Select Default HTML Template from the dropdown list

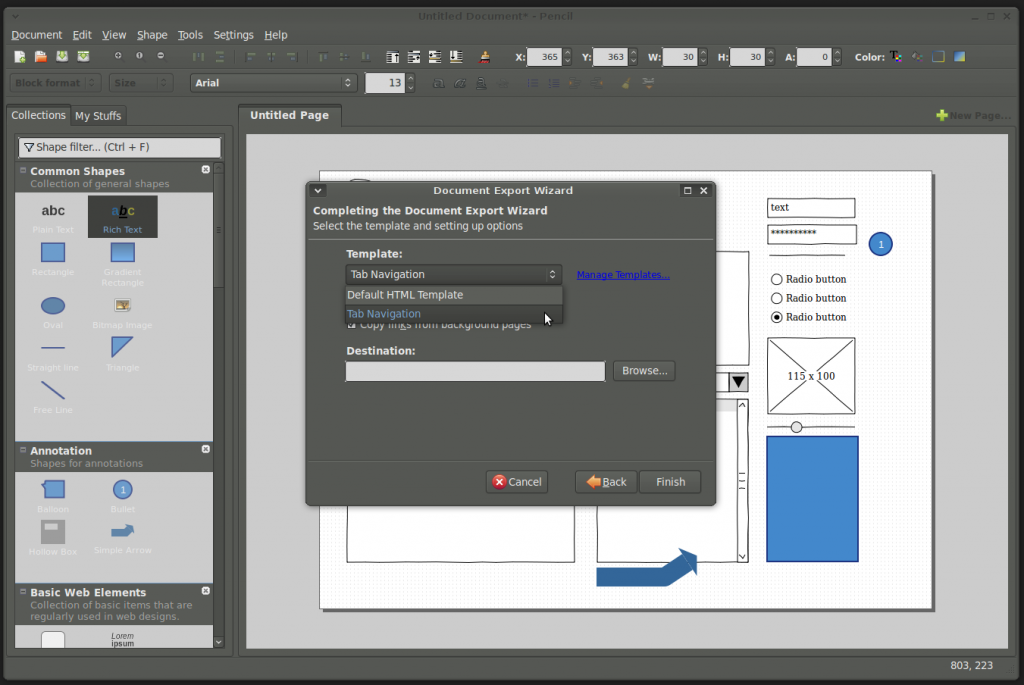405,294
